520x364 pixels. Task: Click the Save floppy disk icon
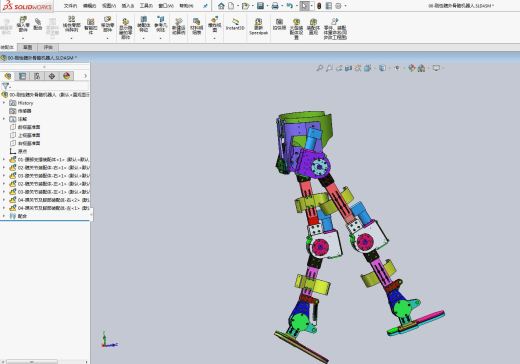260,6
